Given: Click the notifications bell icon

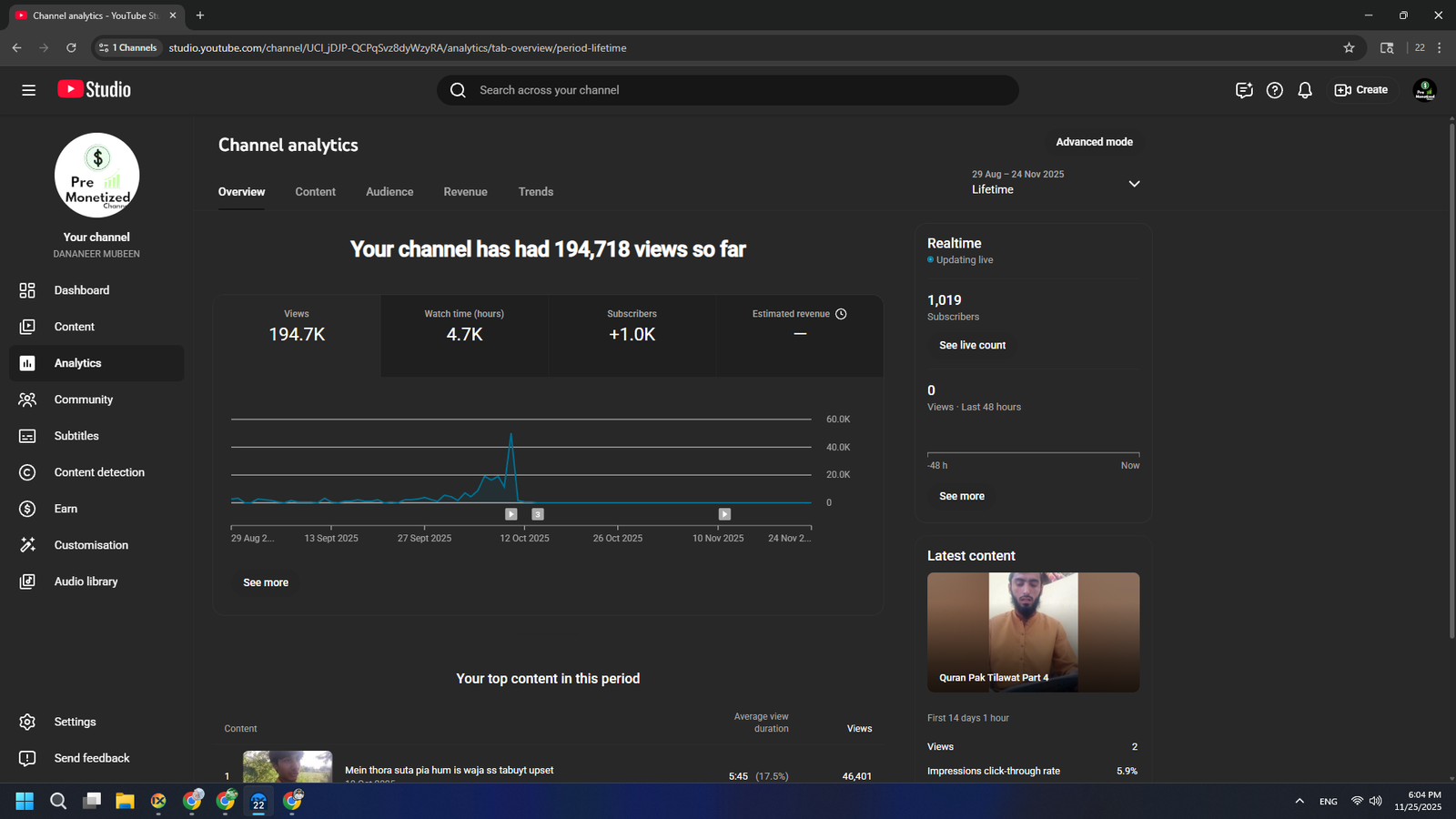Looking at the screenshot, I should click(1305, 90).
